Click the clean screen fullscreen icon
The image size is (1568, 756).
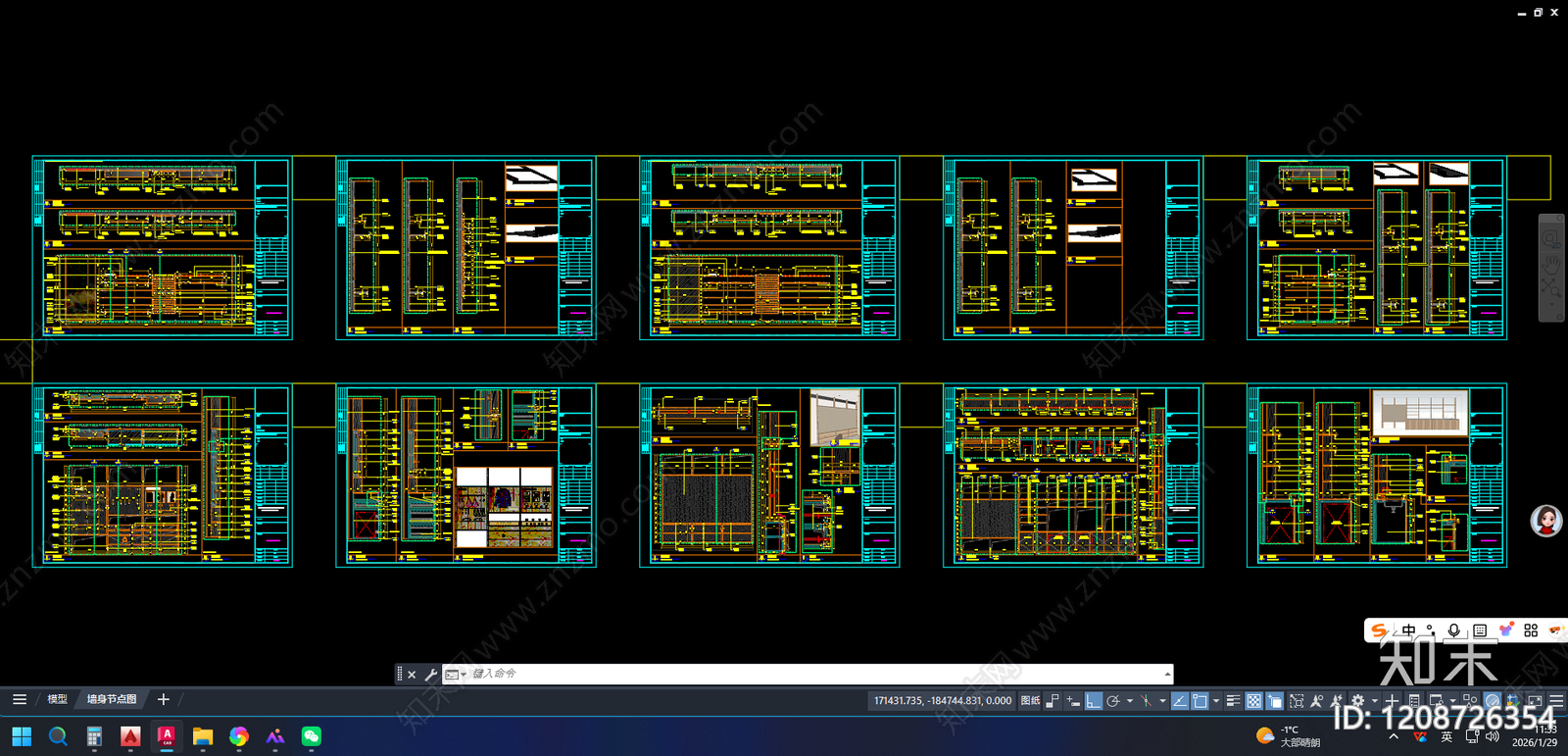click(1535, 701)
